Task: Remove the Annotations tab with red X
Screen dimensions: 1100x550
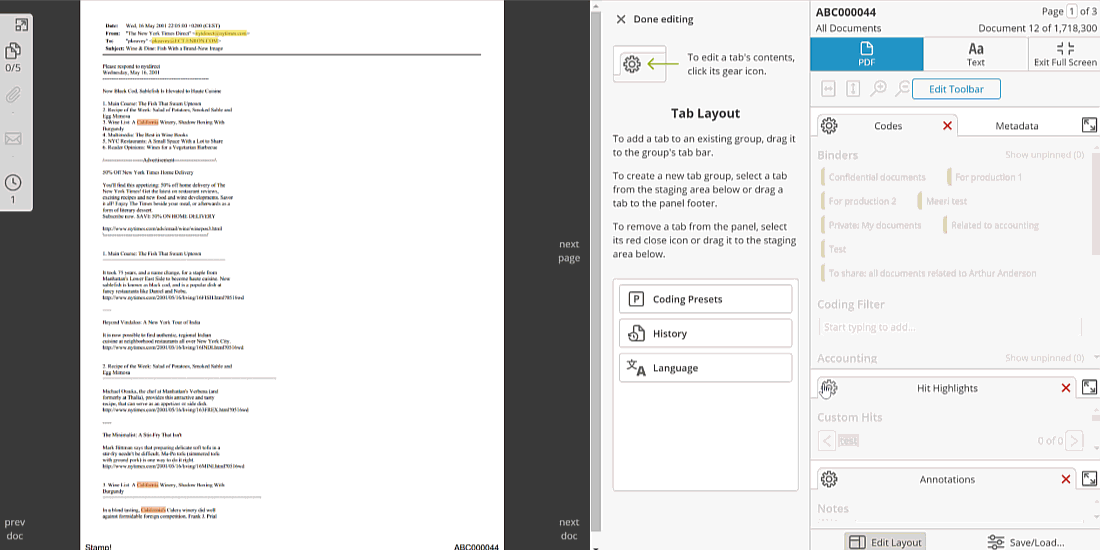Action: pos(1066,479)
